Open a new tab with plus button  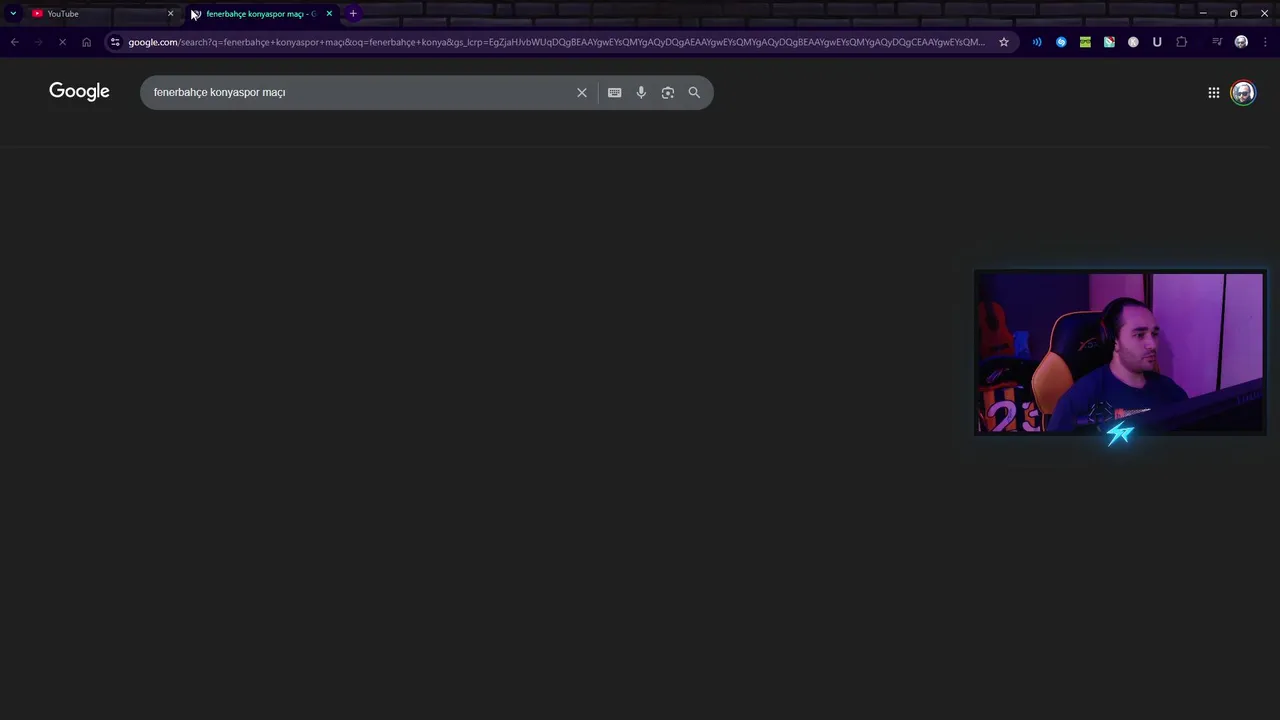[353, 13]
